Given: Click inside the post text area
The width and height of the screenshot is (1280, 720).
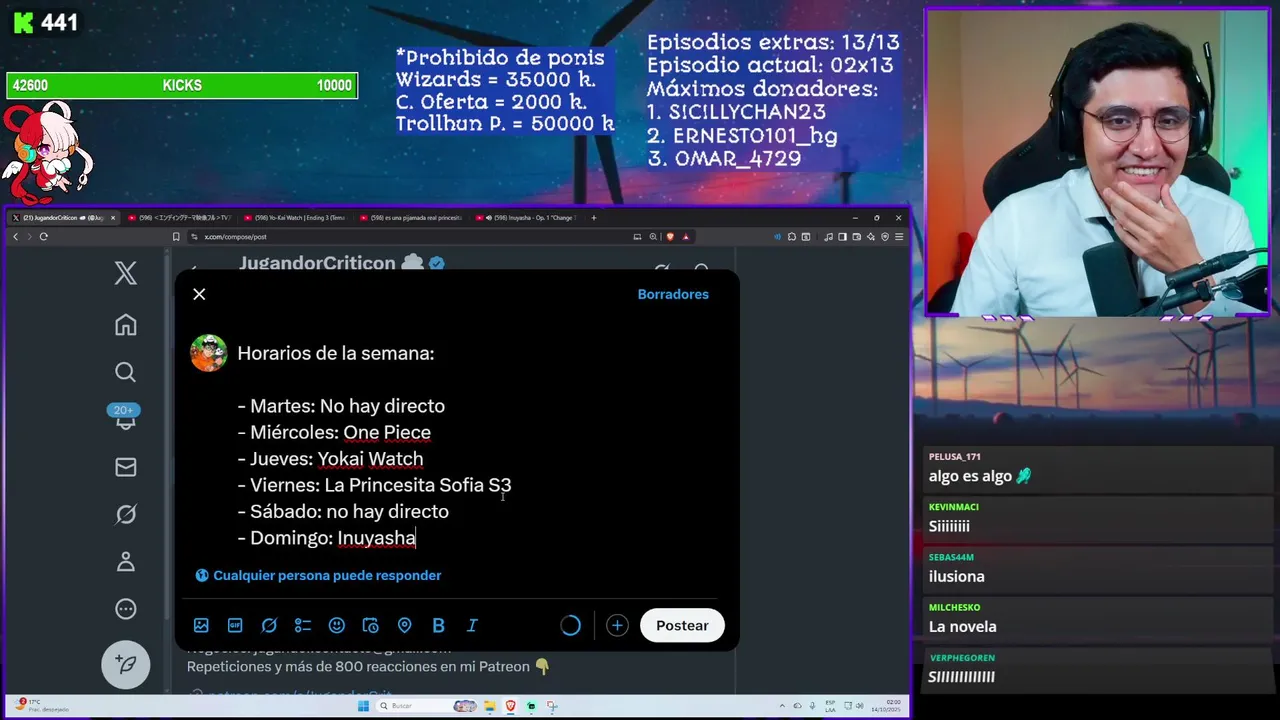Looking at the screenshot, I should pos(475,445).
